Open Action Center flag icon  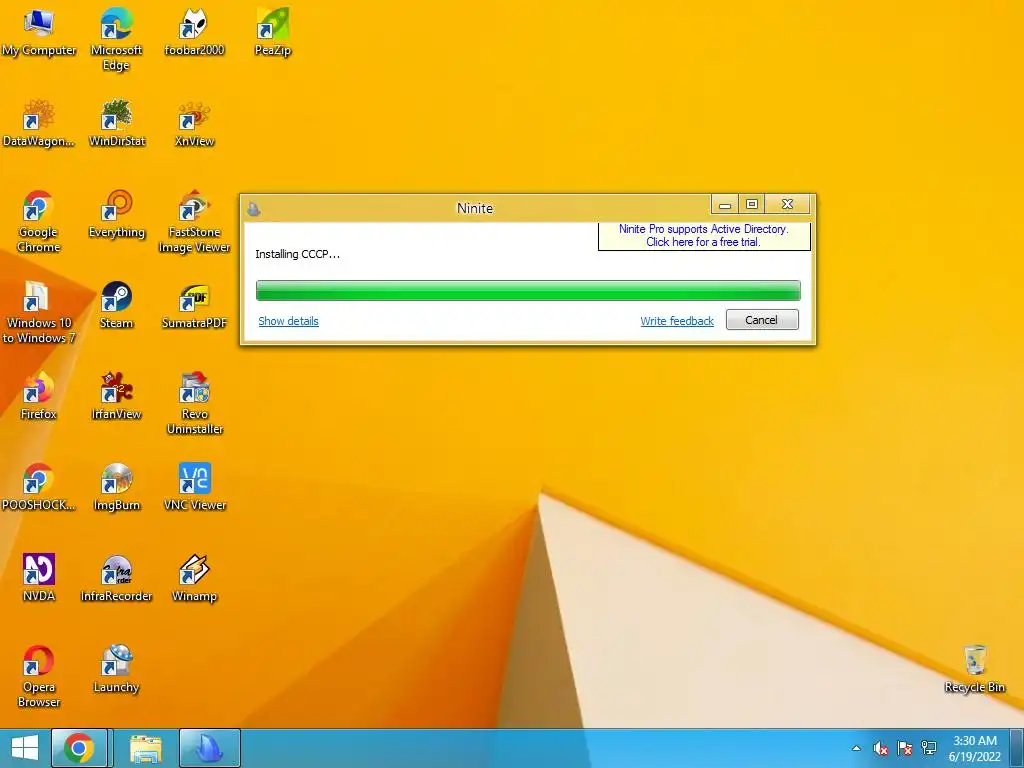tap(904, 748)
